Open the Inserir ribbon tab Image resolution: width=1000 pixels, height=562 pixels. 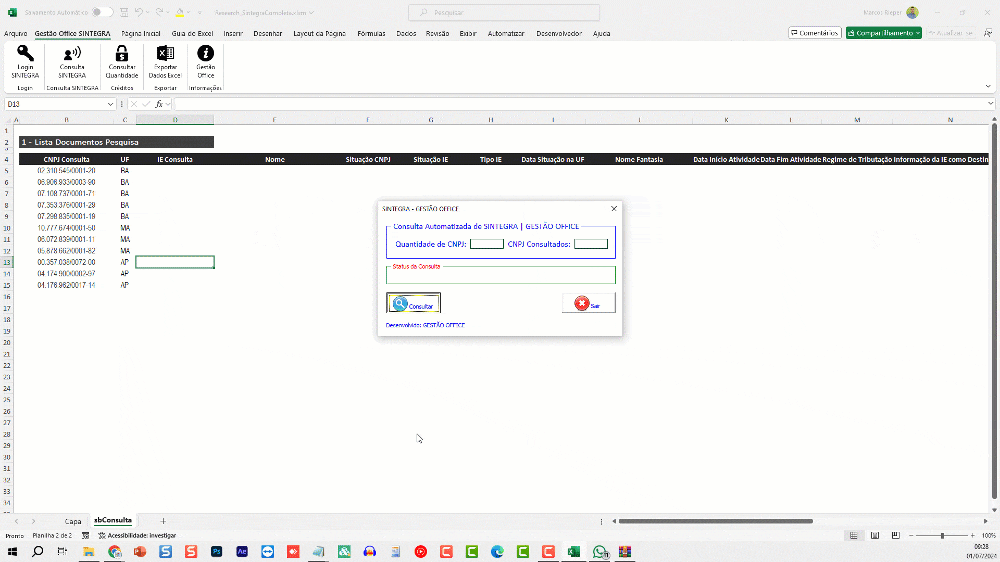(233, 33)
